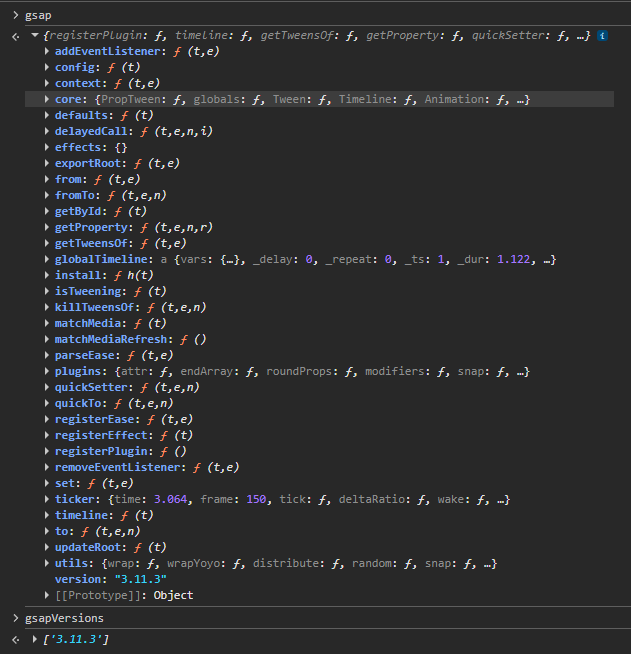Expand the gsapVersions array result
Viewport: 631px width, 654px height.
click(x=35, y=639)
